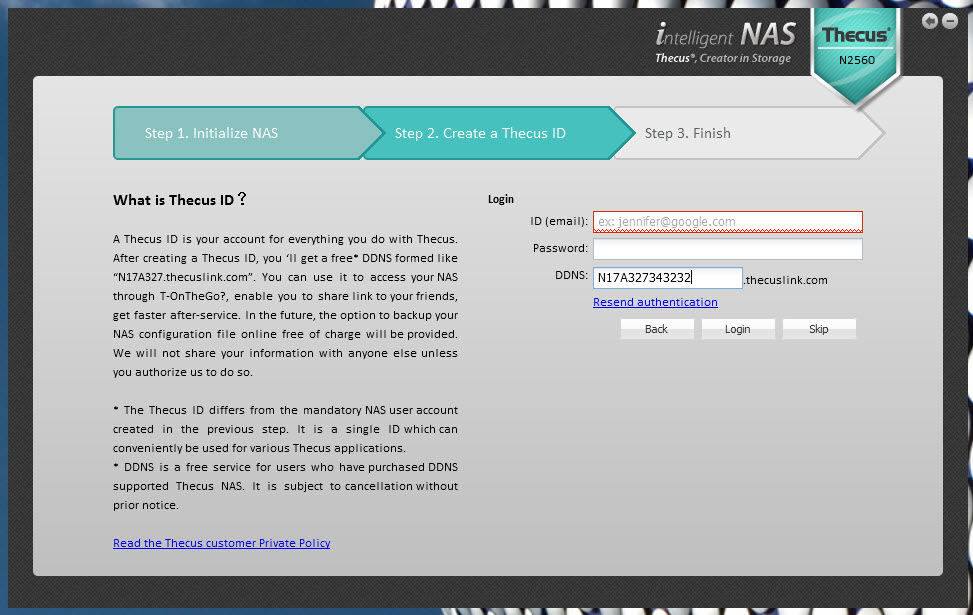Click the Back button

point(657,329)
